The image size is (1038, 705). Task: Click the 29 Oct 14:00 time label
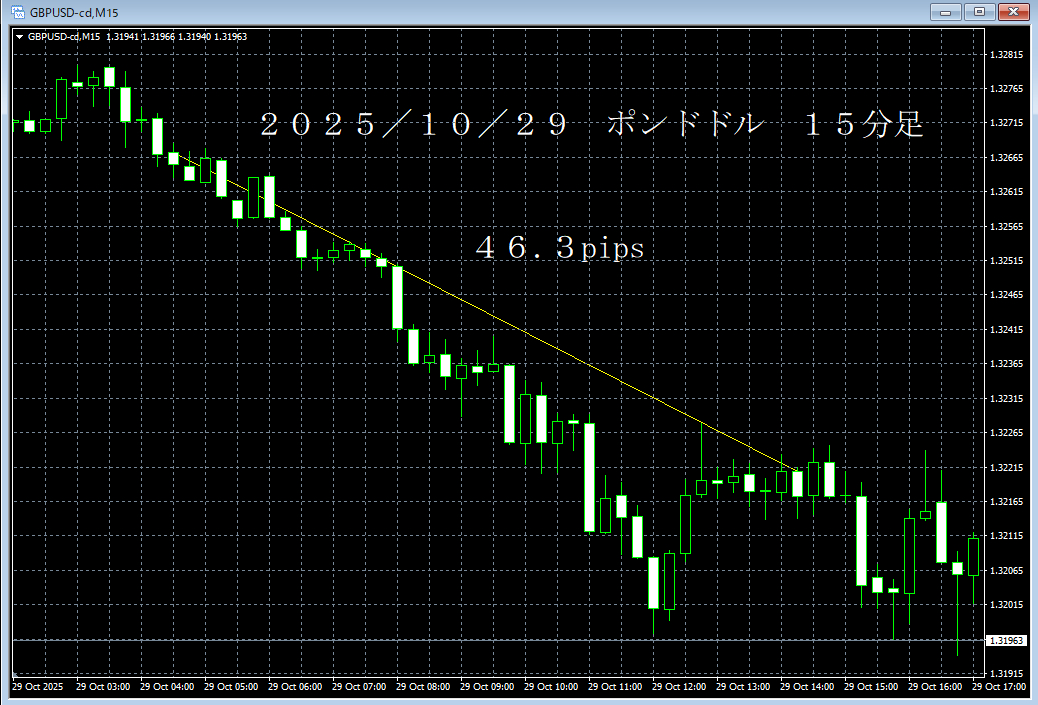(x=807, y=686)
